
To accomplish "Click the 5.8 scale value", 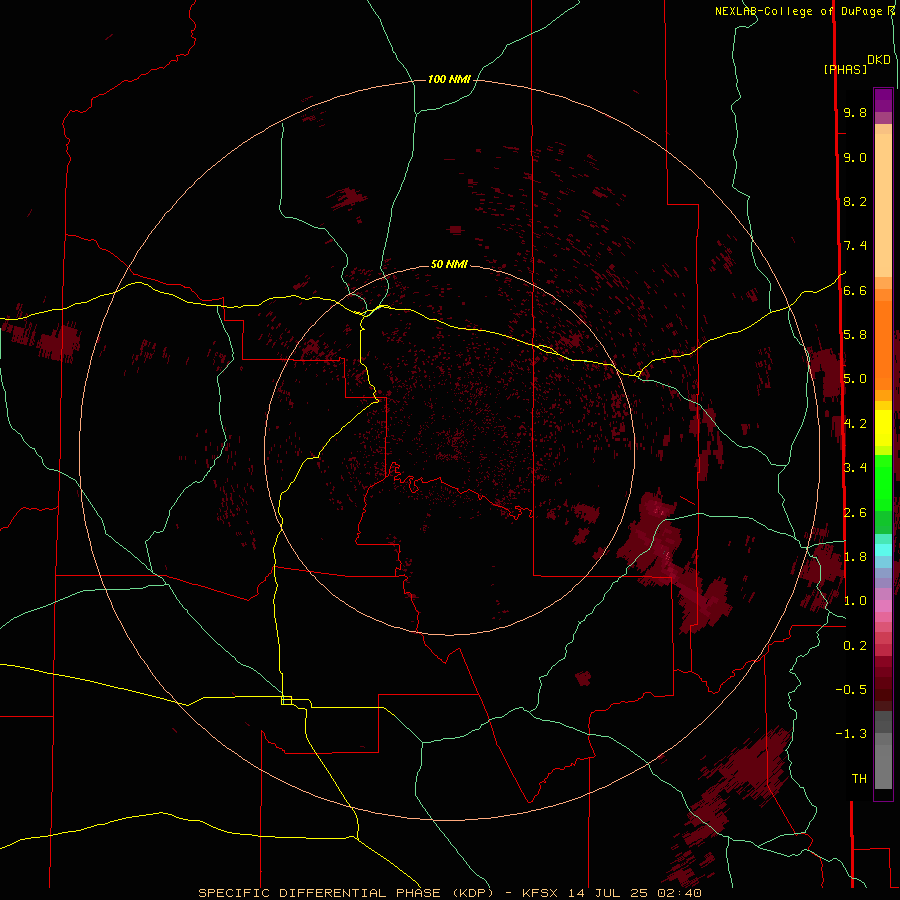I will pos(855,335).
